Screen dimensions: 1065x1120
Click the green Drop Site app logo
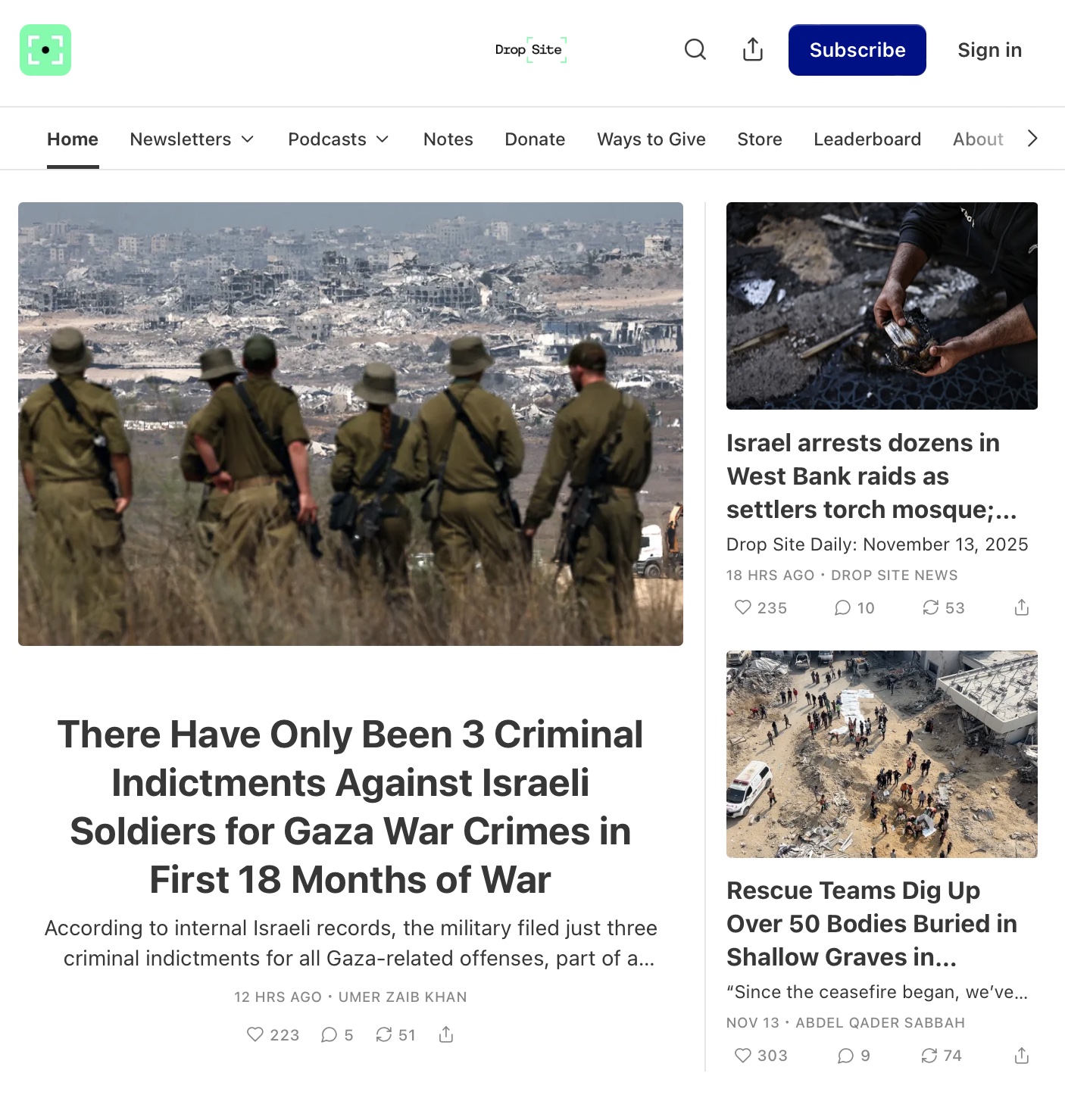[x=45, y=50]
